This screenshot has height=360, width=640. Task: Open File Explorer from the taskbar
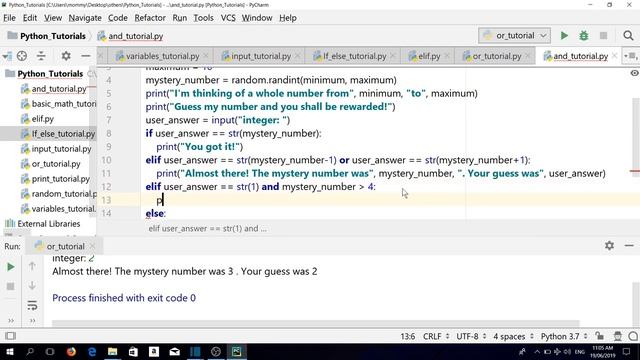(x=112, y=351)
